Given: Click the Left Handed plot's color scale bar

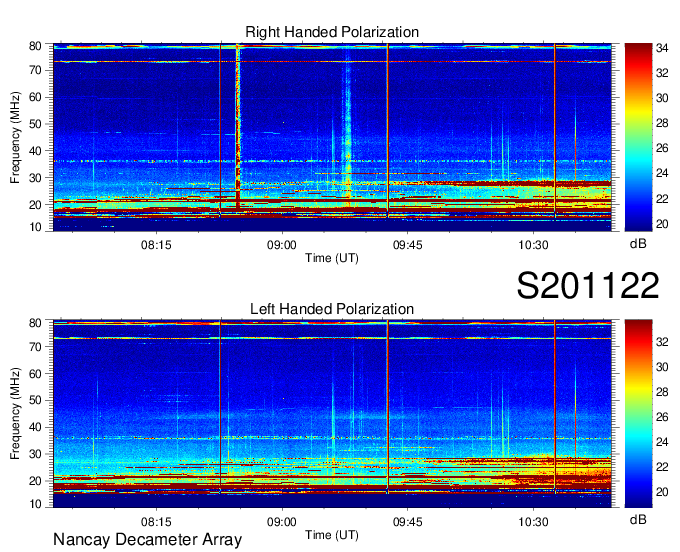Looking at the screenshot, I should click(638, 414).
